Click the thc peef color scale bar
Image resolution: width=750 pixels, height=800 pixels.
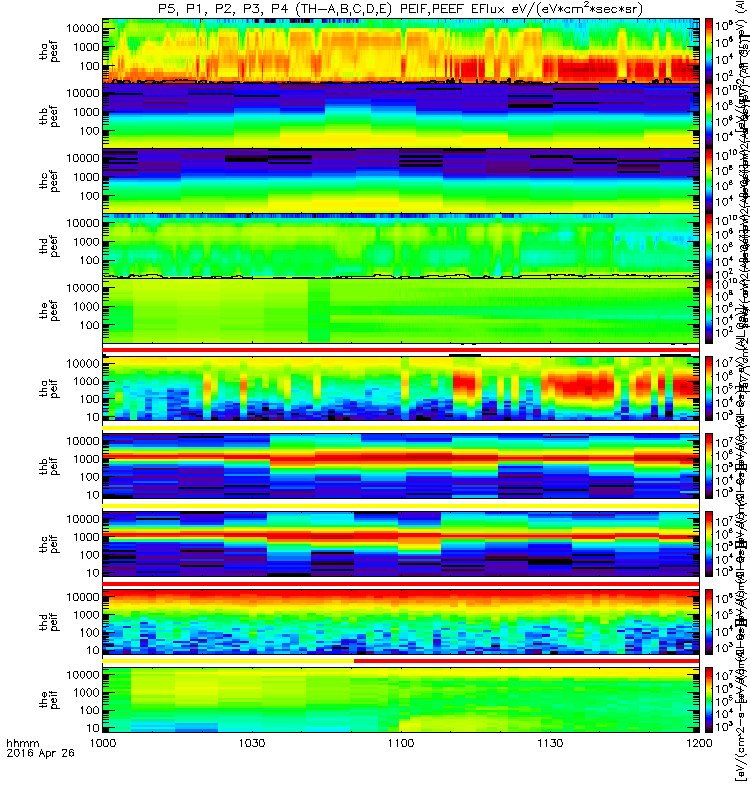pyautogui.click(x=709, y=181)
